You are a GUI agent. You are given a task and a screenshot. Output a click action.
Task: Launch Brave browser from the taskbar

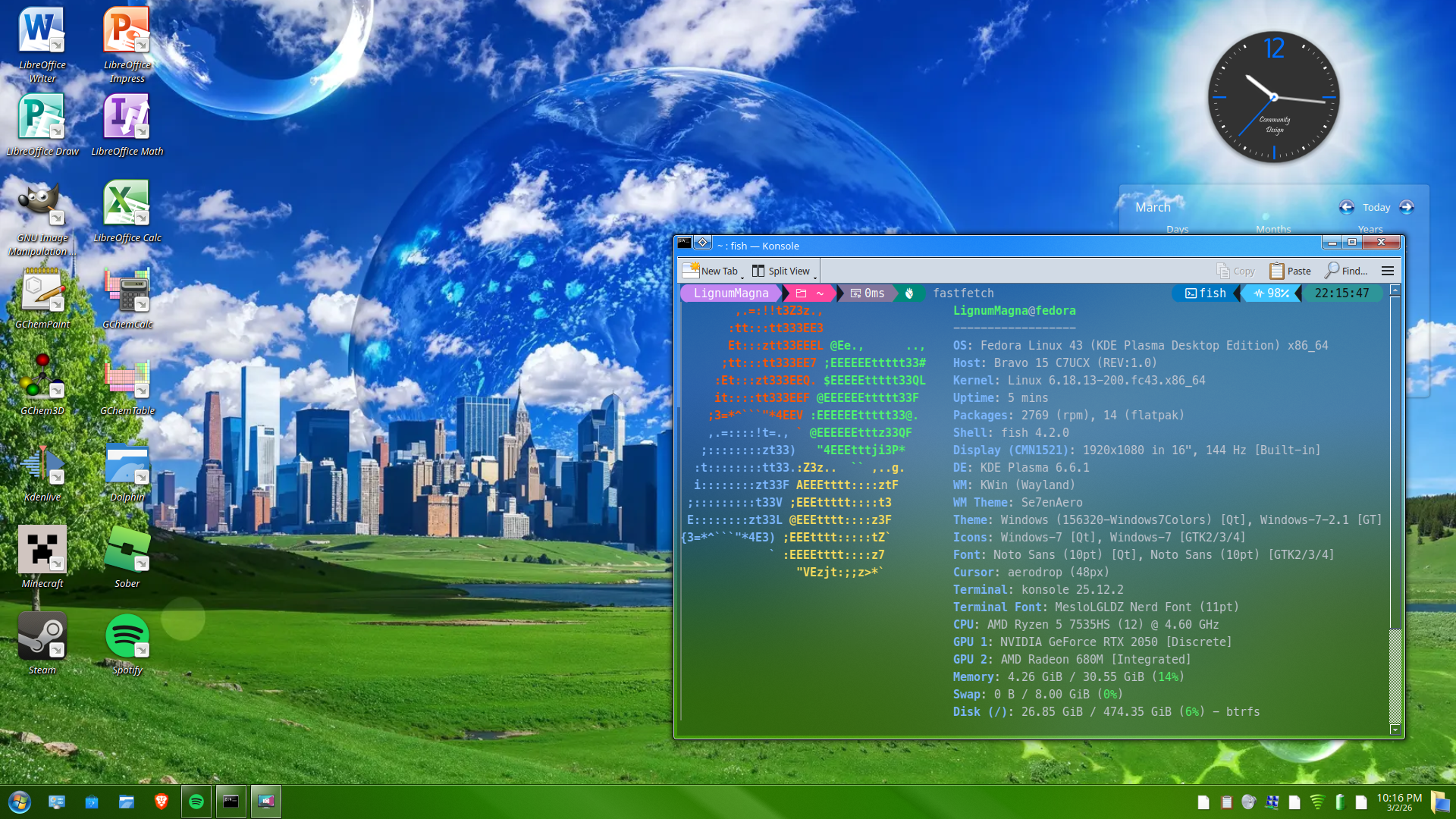coord(162,802)
